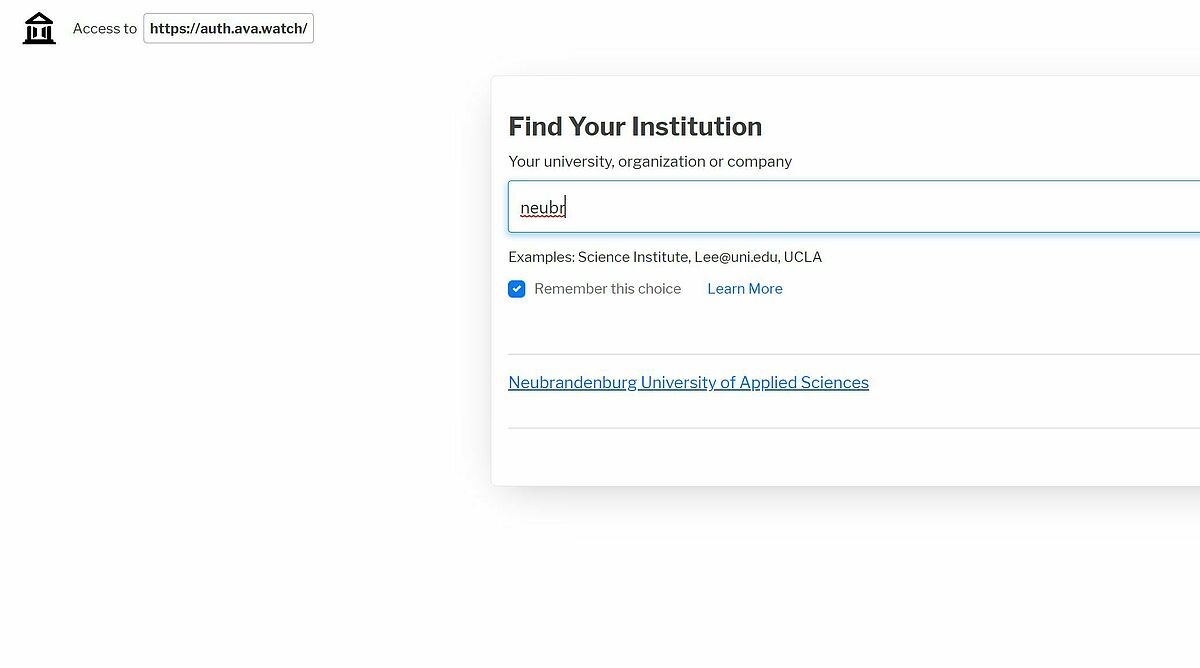This screenshot has width=1200, height=668.
Task: Click the Find Your Institution heading
Action: pos(635,127)
